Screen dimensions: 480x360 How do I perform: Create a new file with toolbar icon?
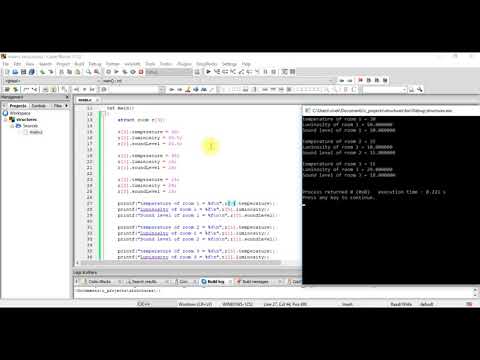pos(7,72)
